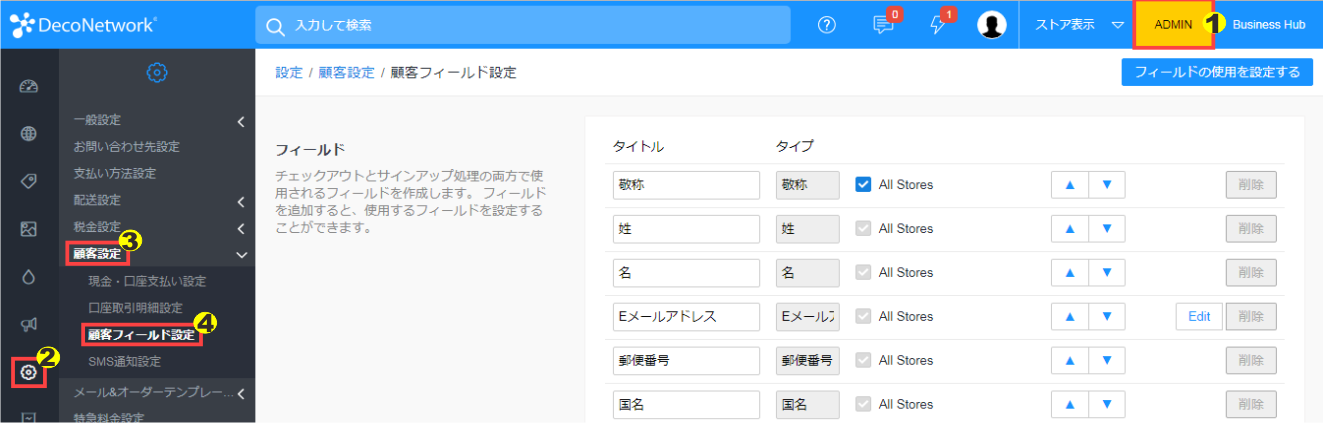Toggle All Stores checkbox for 敬称

tap(863, 184)
